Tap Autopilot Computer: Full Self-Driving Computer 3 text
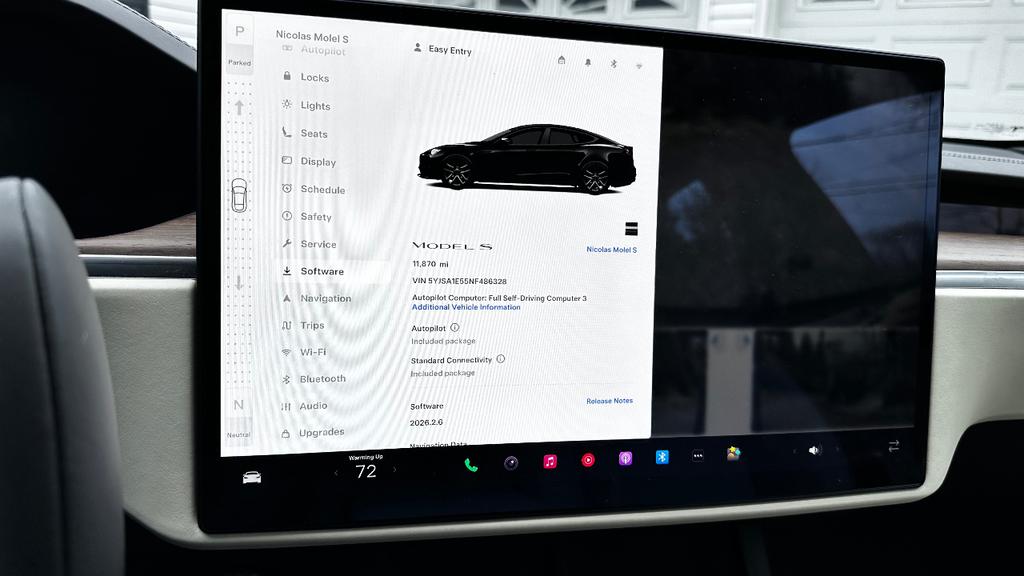Viewport: 1024px width, 576px height. [x=499, y=298]
